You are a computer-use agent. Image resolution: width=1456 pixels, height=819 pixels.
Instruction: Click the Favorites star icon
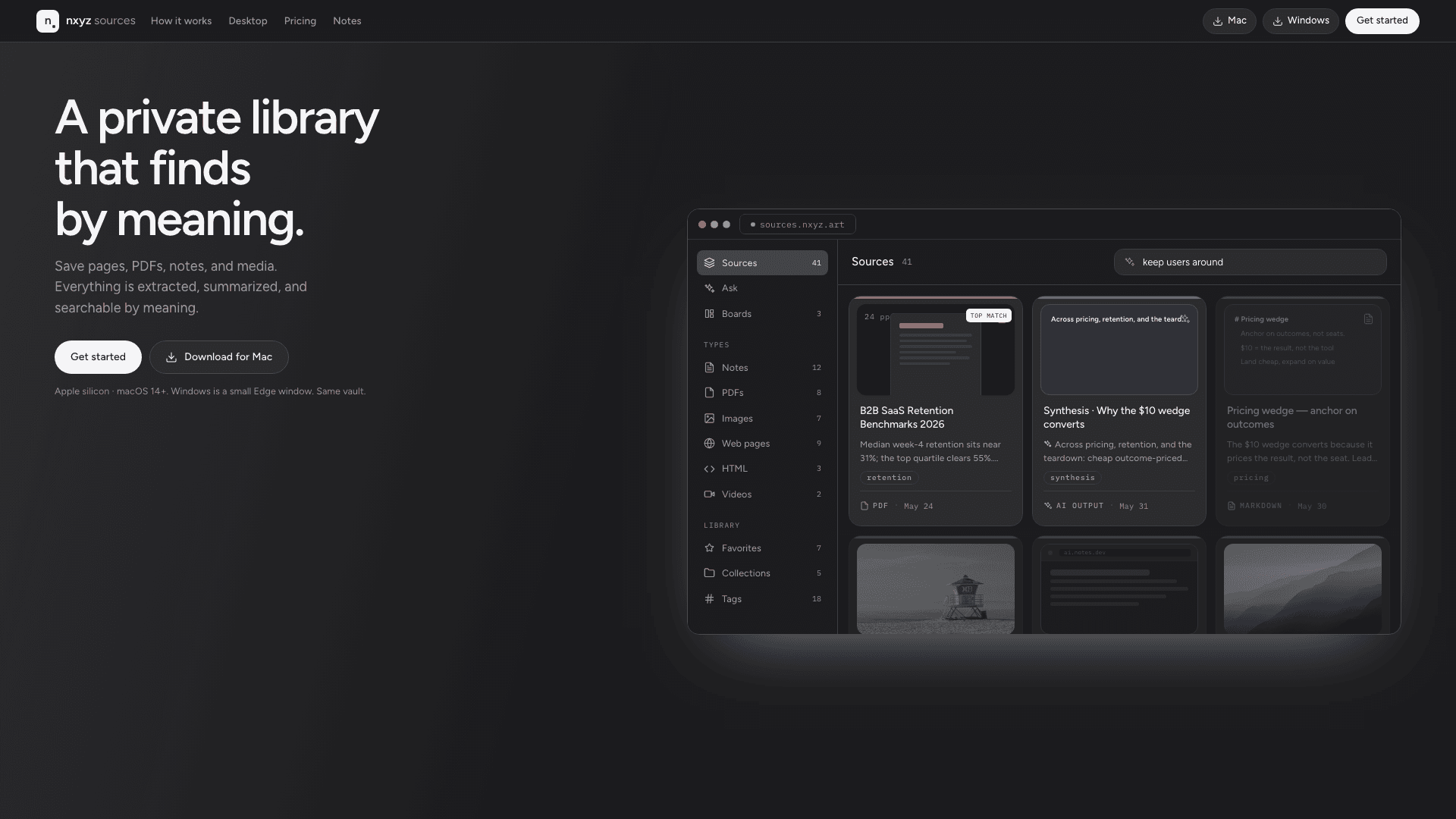(x=710, y=548)
